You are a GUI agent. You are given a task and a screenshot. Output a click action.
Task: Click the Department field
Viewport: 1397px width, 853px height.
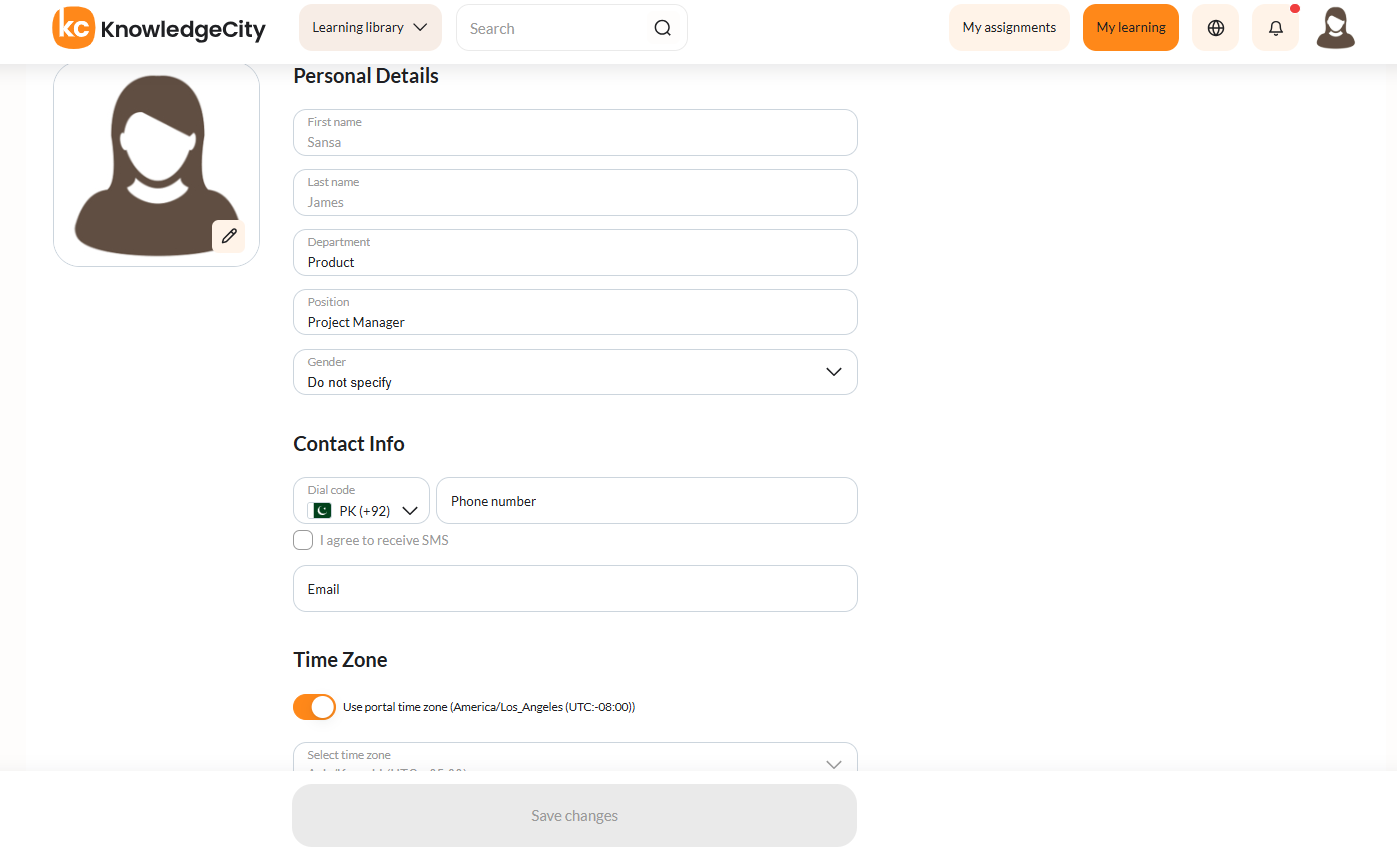575,252
